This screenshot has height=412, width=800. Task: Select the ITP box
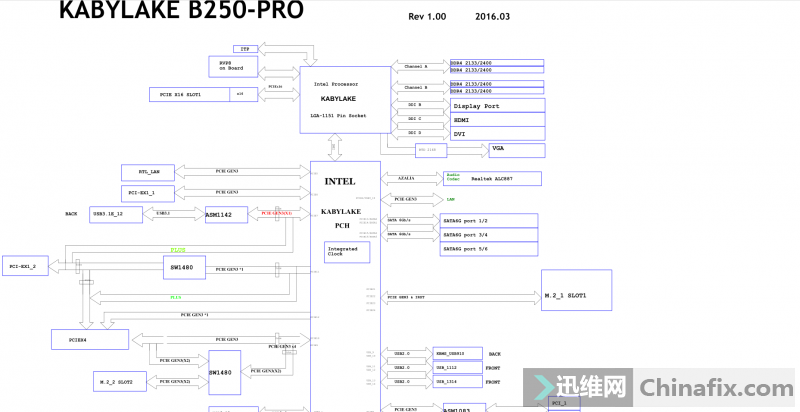pos(245,49)
